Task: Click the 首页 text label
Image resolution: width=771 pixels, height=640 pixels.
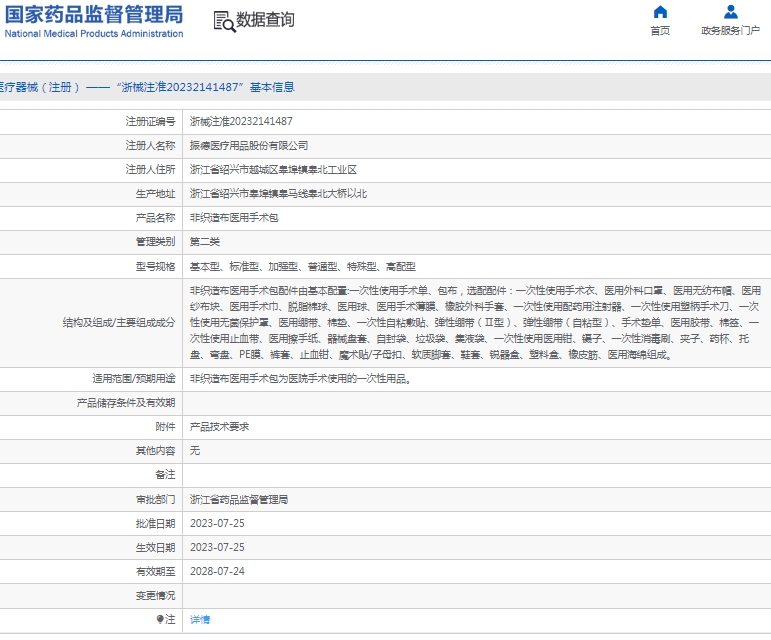Action: [660, 31]
